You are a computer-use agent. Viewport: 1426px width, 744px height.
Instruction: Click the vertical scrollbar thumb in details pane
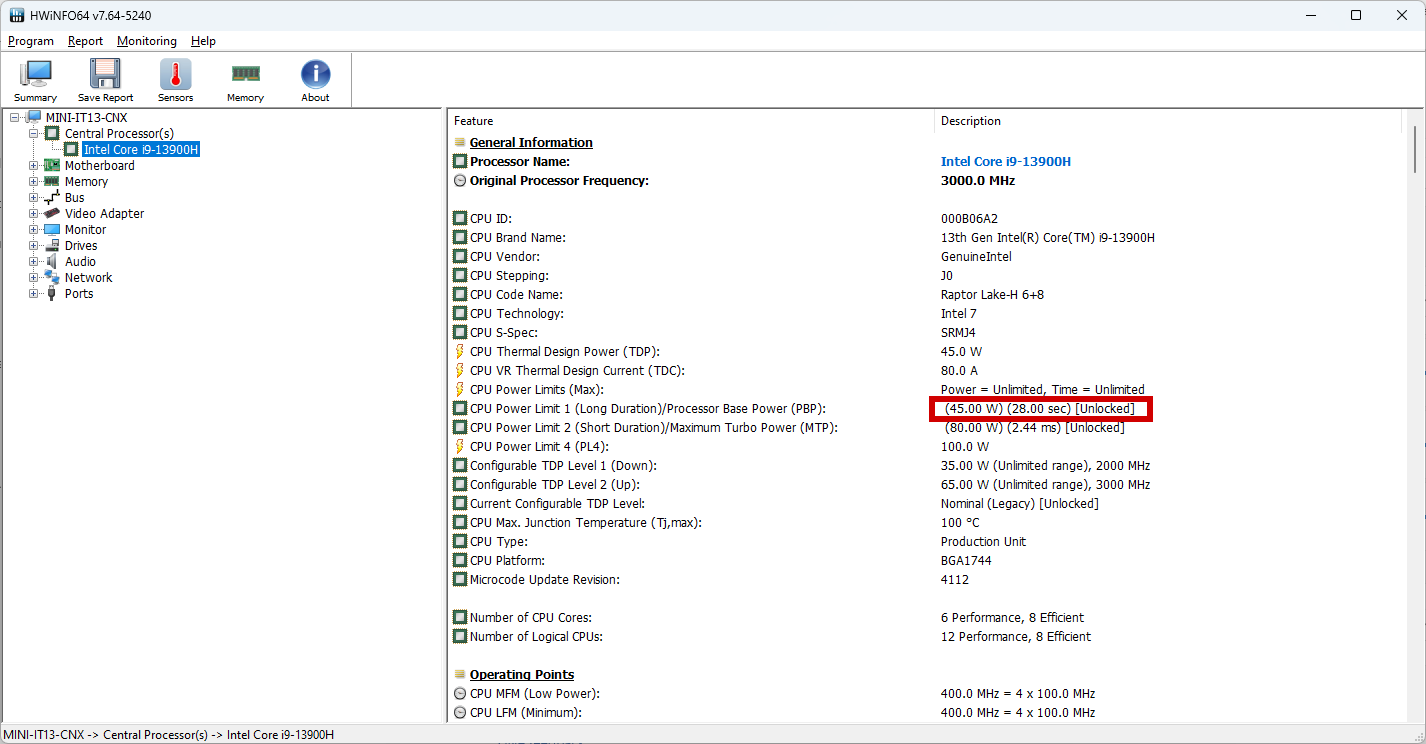[x=1415, y=150]
